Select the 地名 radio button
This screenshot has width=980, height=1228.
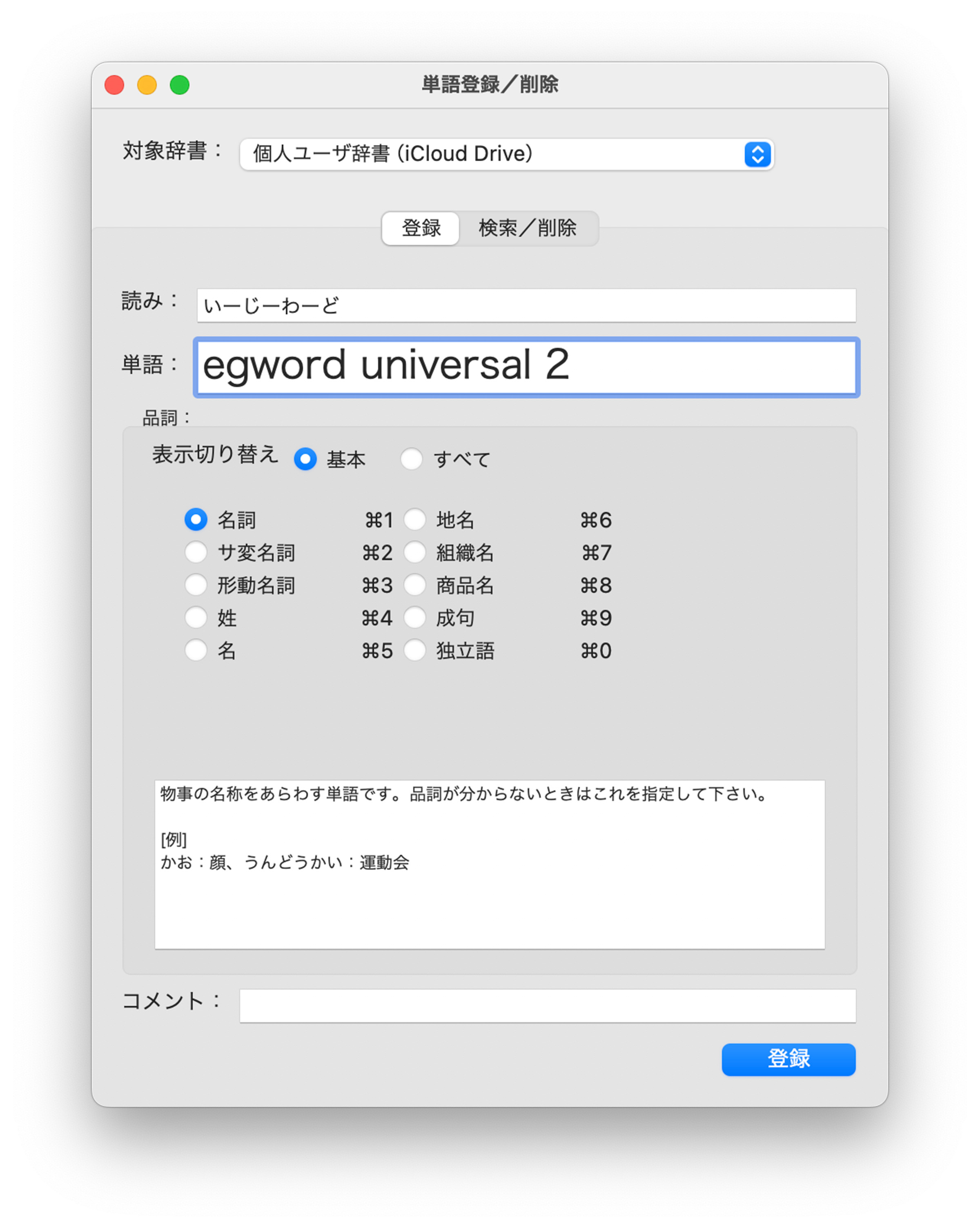pyautogui.click(x=415, y=519)
